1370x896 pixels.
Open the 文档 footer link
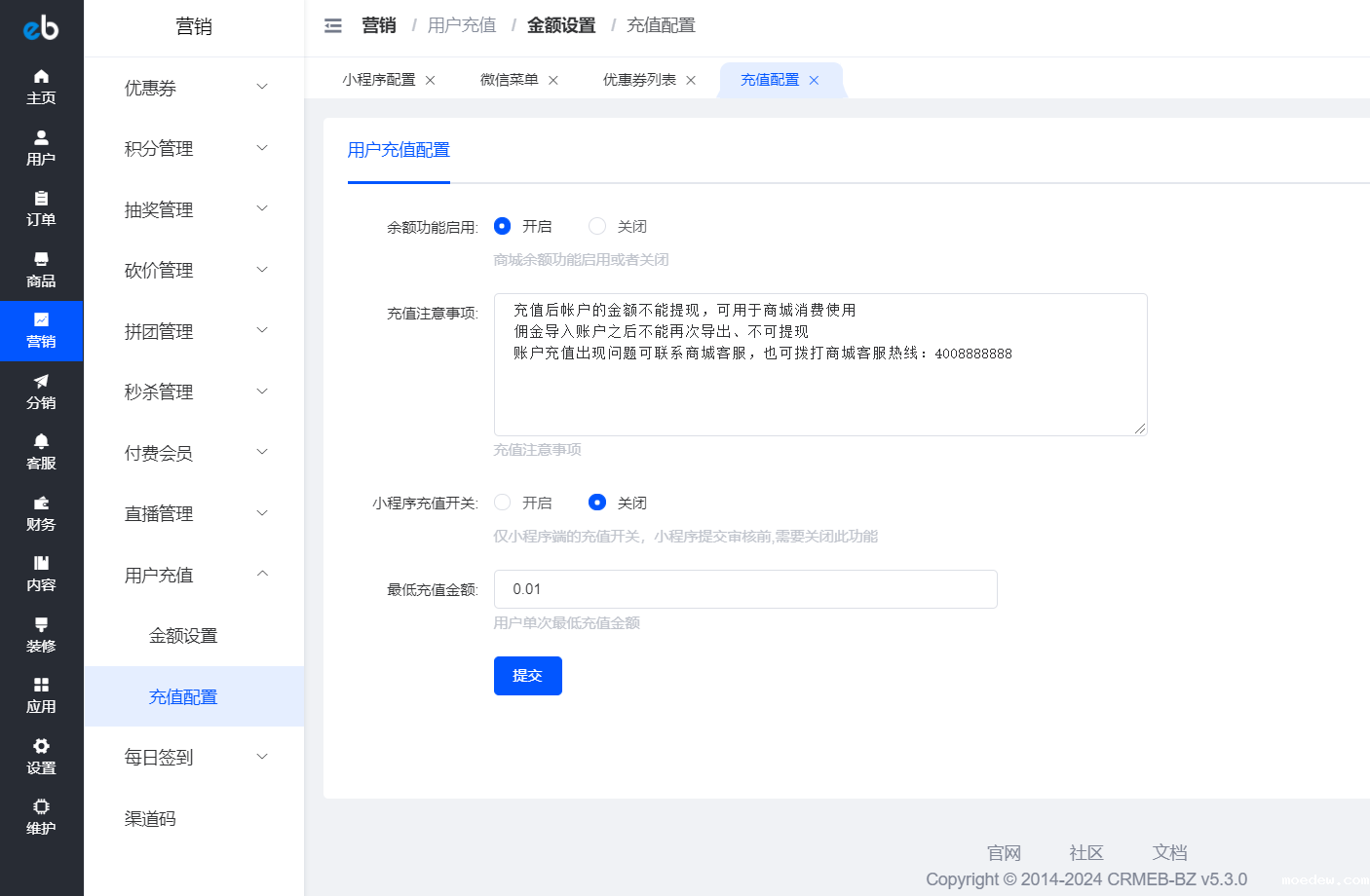click(x=1169, y=852)
